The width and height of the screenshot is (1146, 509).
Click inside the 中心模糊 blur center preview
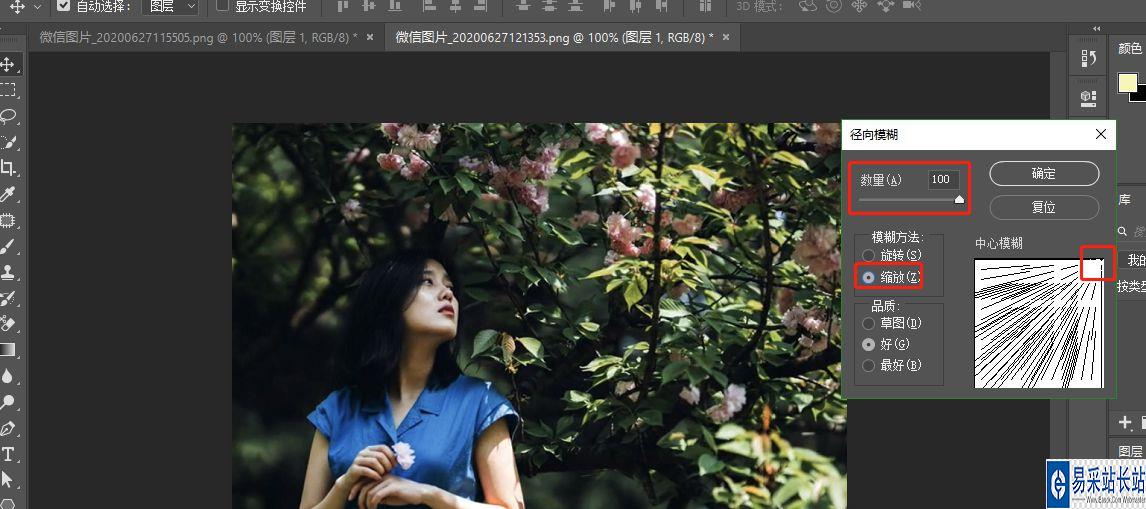[1039, 323]
